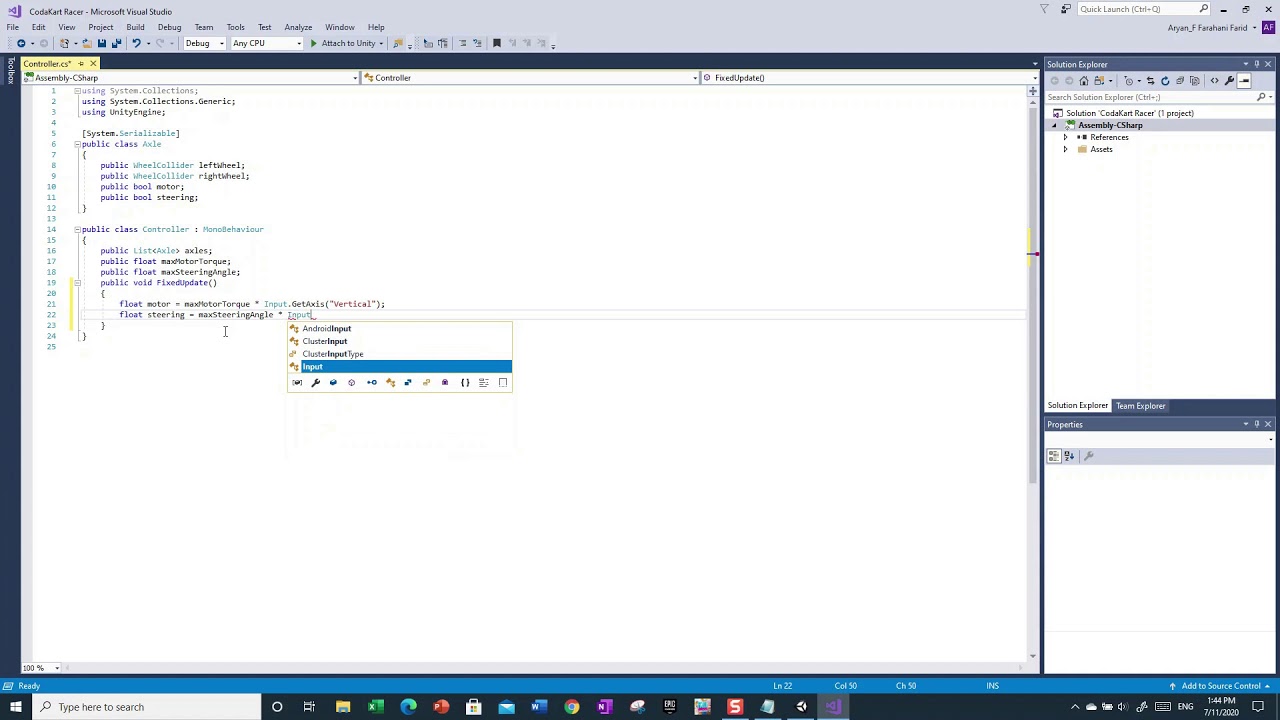
Task: Open the File menu
Action: coord(12,27)
